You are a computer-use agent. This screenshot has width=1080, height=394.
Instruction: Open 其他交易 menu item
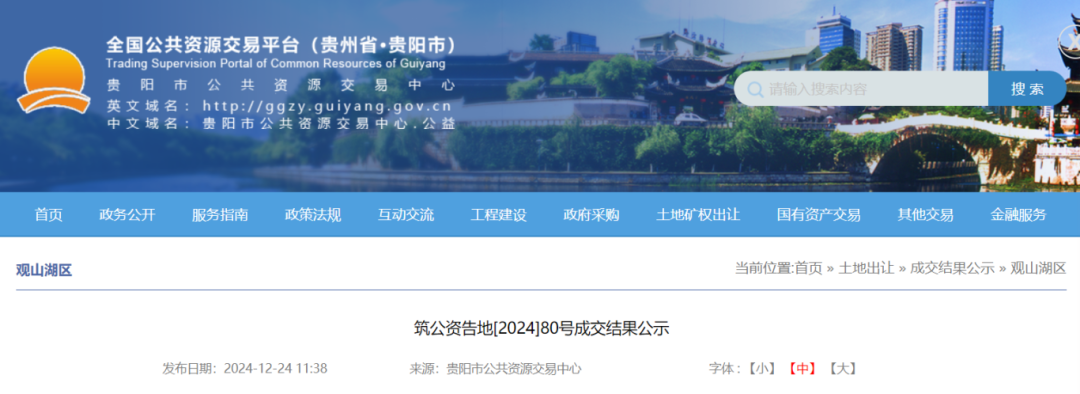[926, 215]
